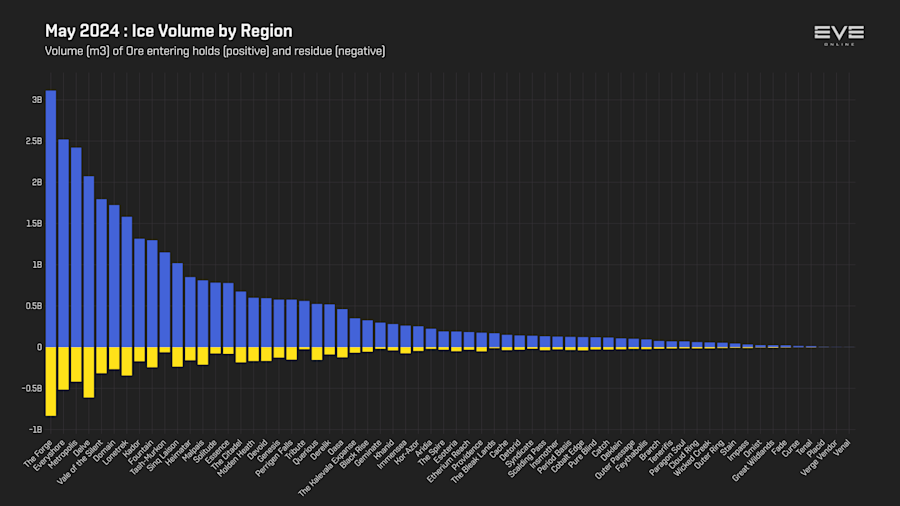Click the '3B' y-axis label
900x506 pixels.
pos(37,100)
